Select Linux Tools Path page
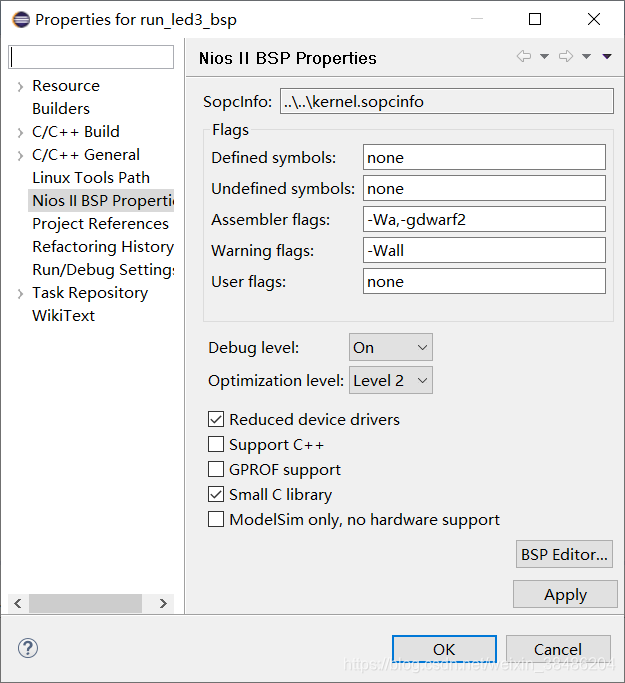The image size is (625, 683). [x=91, y=178]
